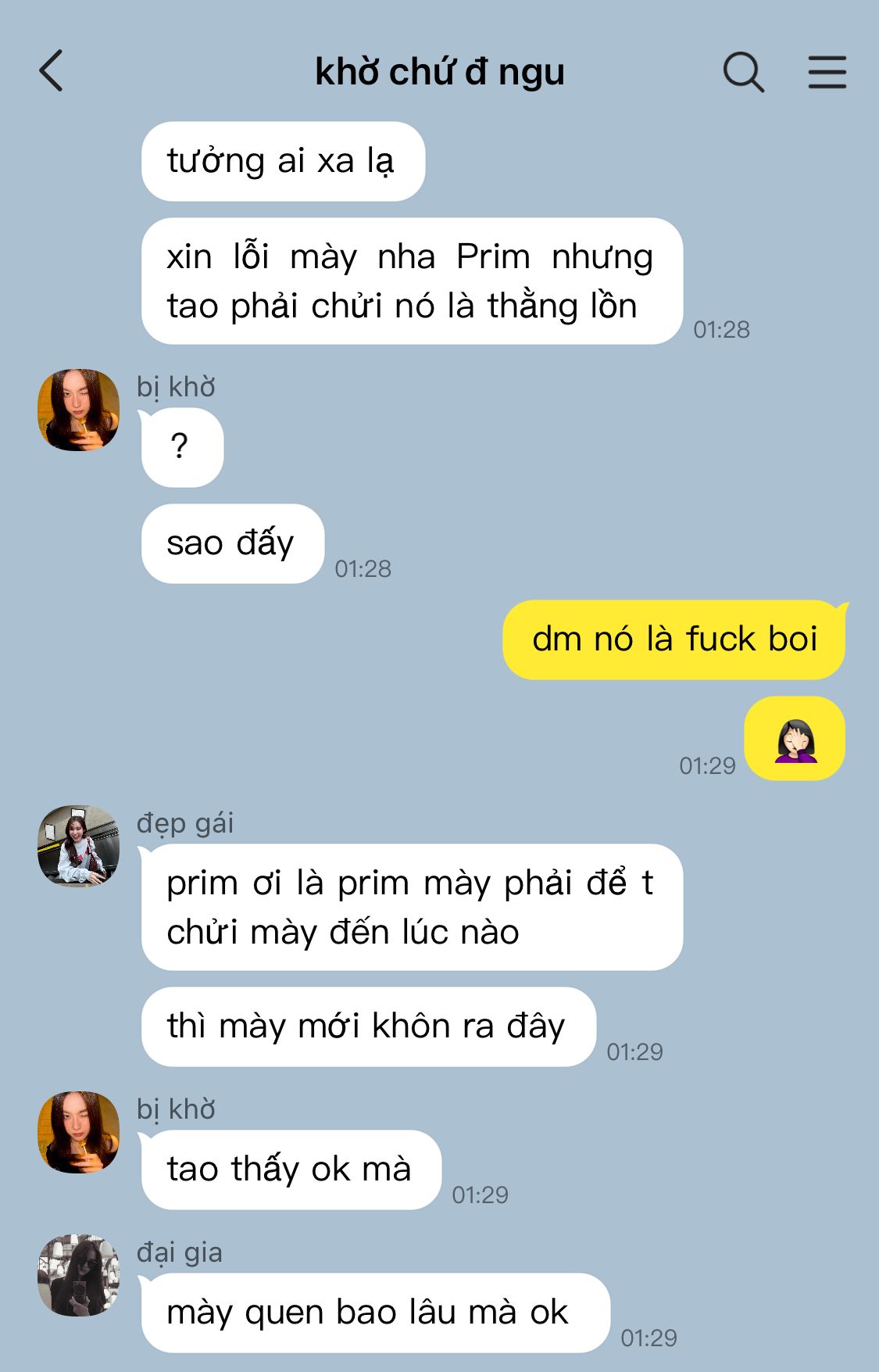Screen dimensions: 879x1372
Task: Tap the chat title khờ chứ đ ngu
Action: [439, 72]
